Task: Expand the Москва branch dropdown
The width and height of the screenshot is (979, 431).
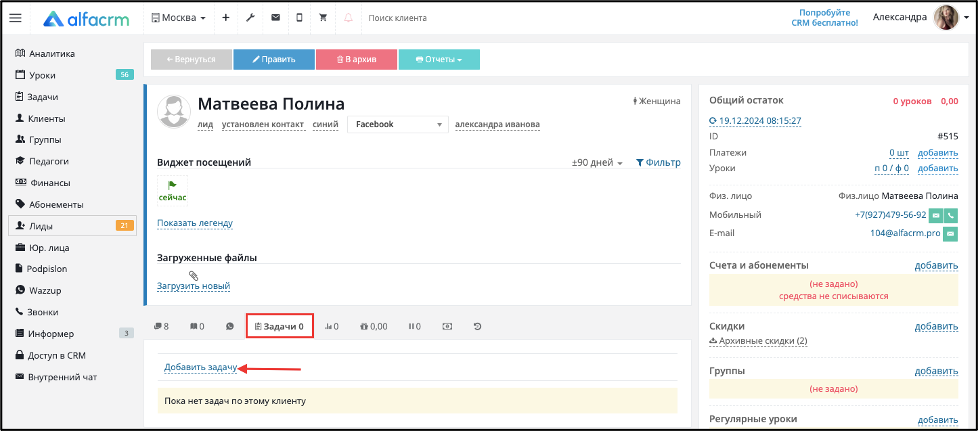Action: click(x=179, y=18)
